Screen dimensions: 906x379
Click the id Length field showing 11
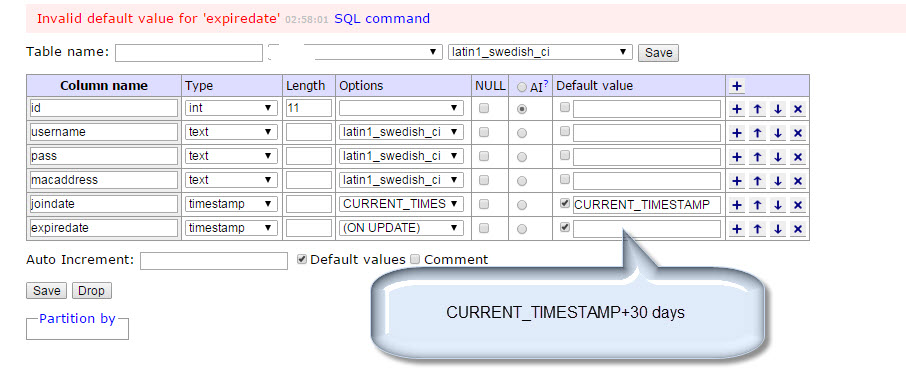[309, 108]
